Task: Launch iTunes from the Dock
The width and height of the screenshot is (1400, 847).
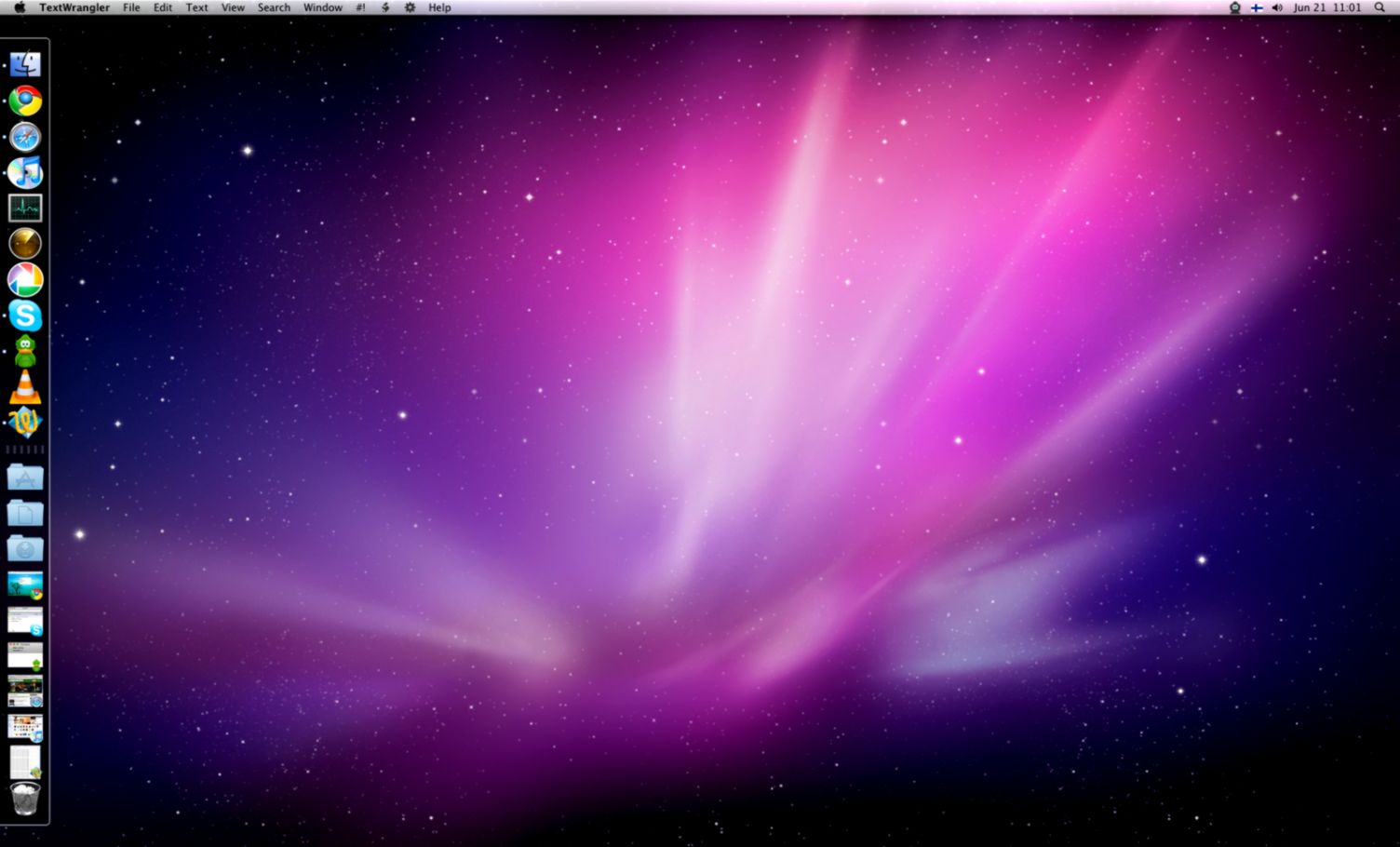Action: [x=25, y=173]
